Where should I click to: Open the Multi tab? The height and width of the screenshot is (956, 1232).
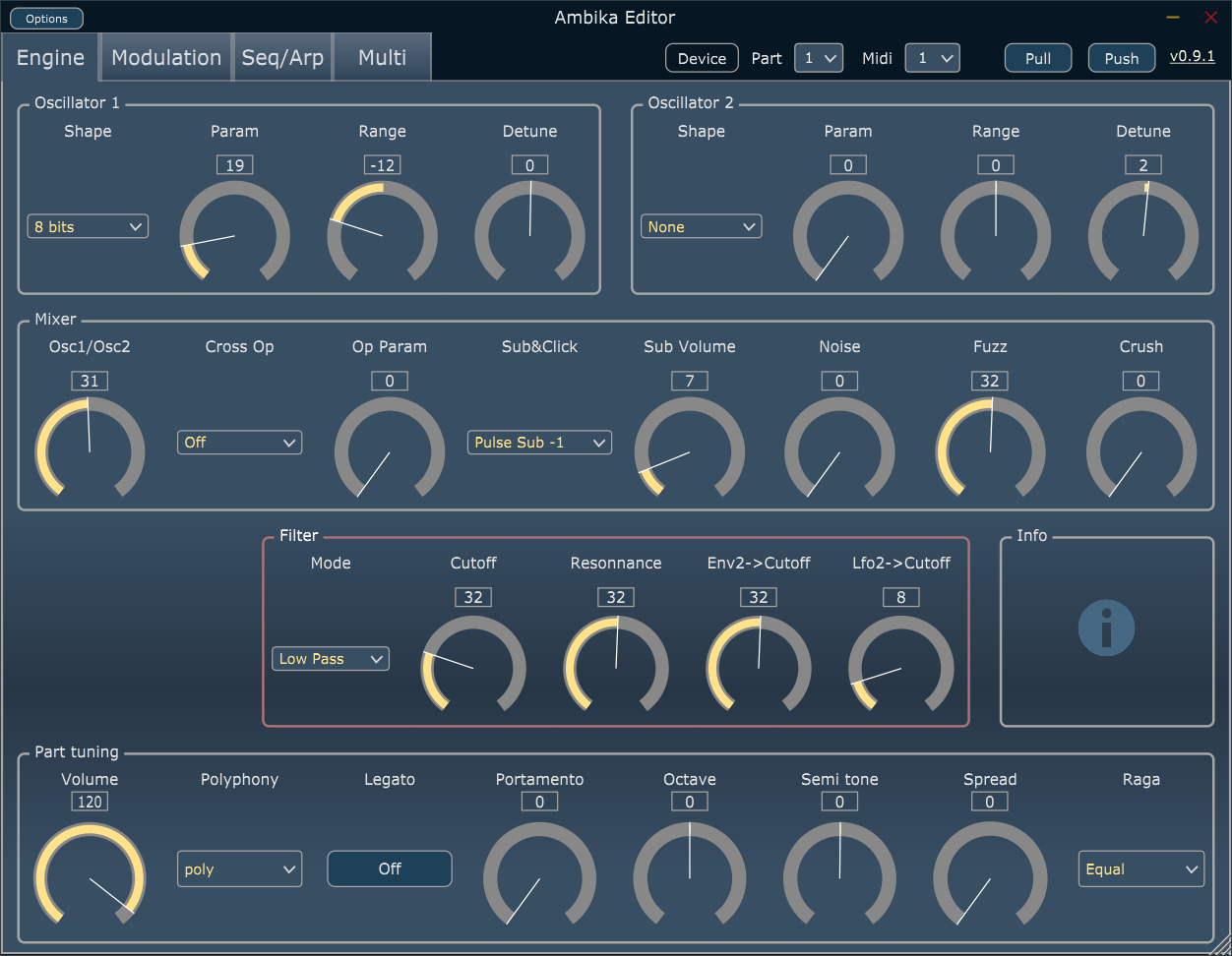pos(383,57)
